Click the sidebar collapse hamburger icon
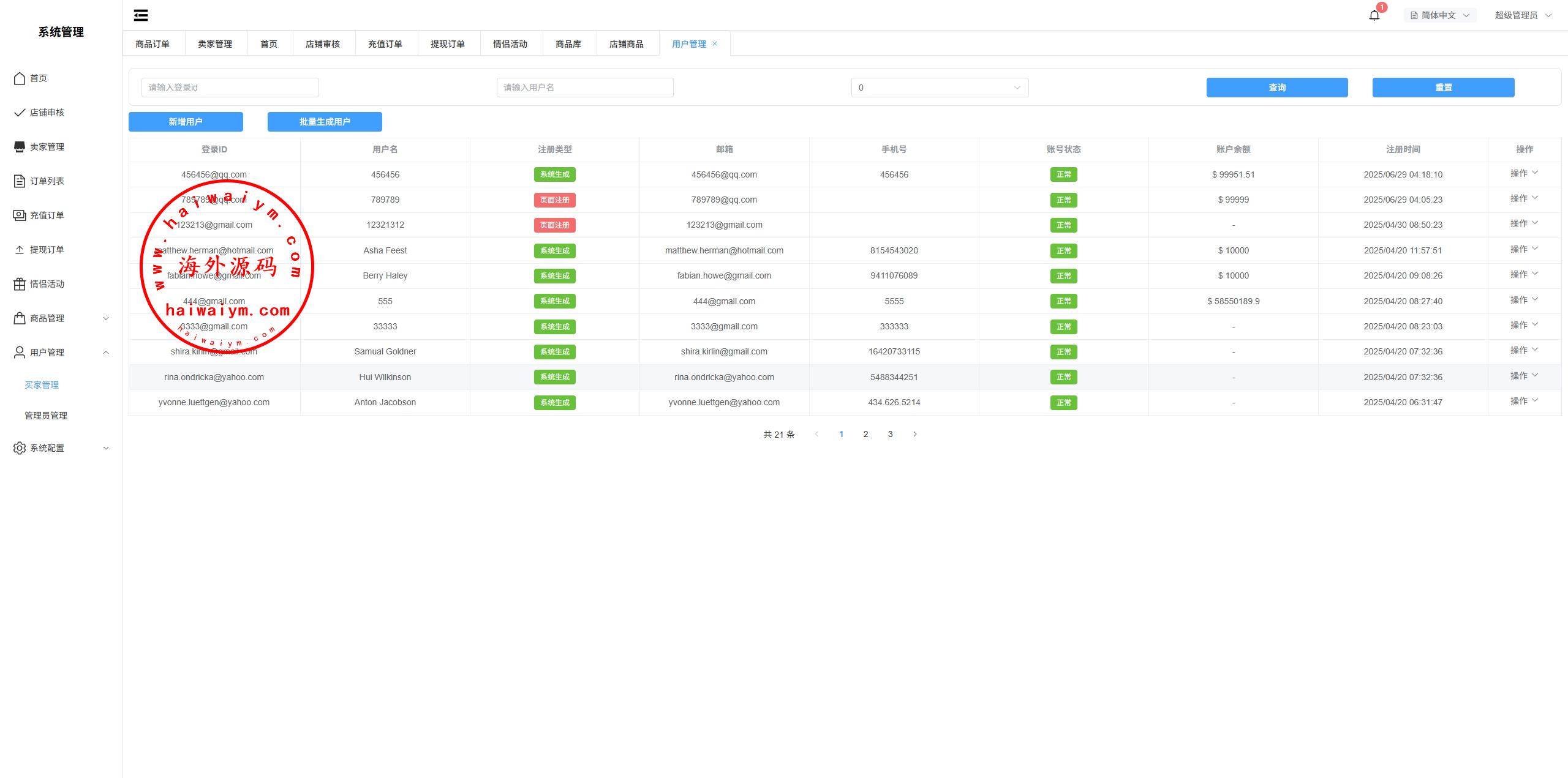Screen dimensions: 1568x778 [141, 15]
